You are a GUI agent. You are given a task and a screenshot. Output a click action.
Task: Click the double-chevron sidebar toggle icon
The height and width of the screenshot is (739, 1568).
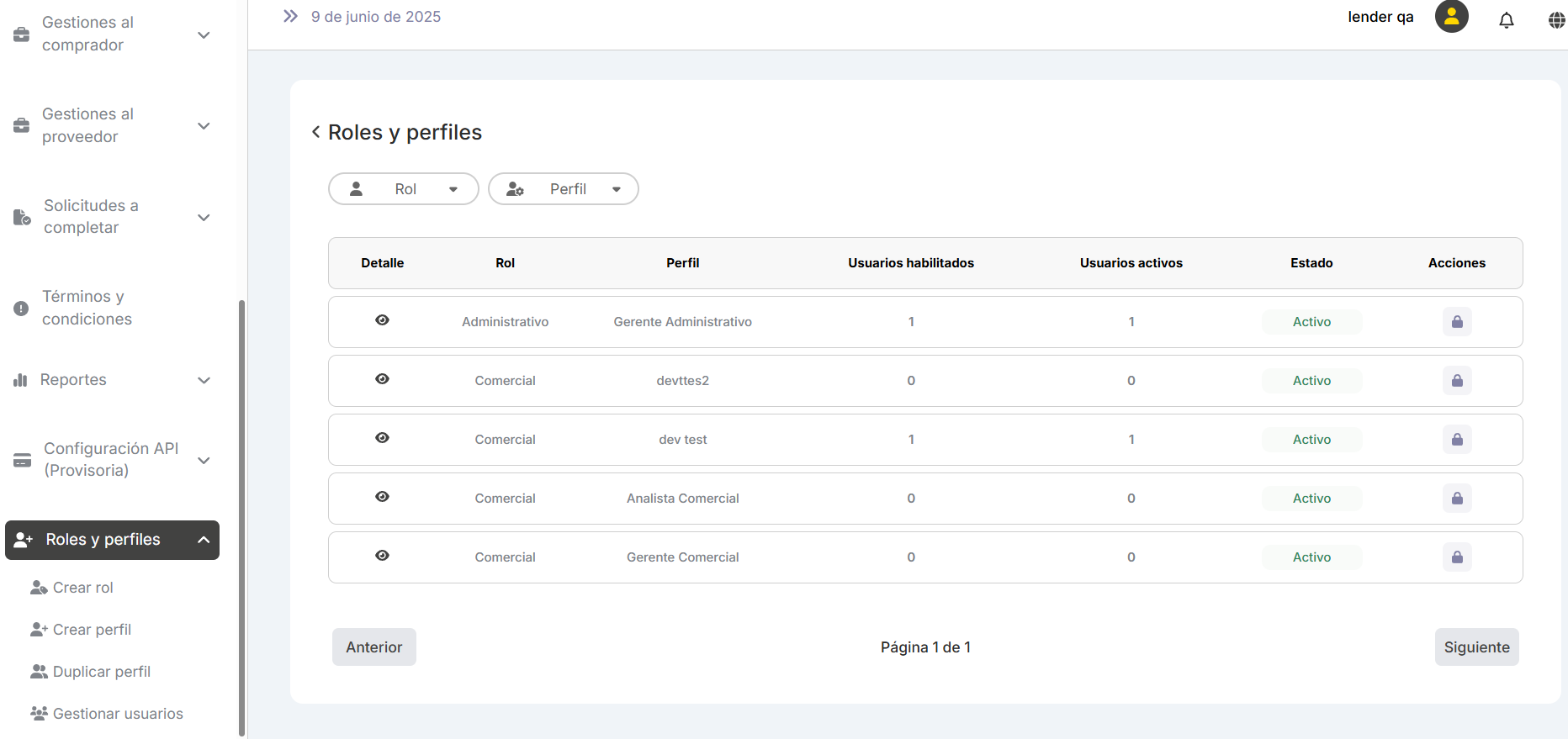tap(290, 17)
